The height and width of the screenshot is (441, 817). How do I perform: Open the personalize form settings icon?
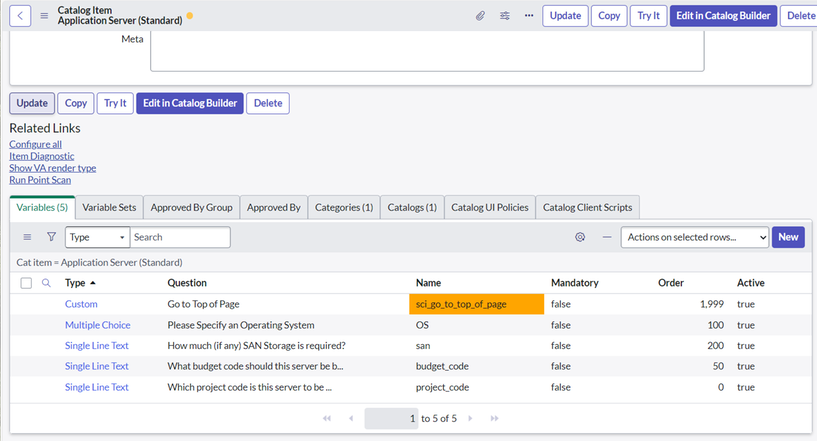click(504, 16)
